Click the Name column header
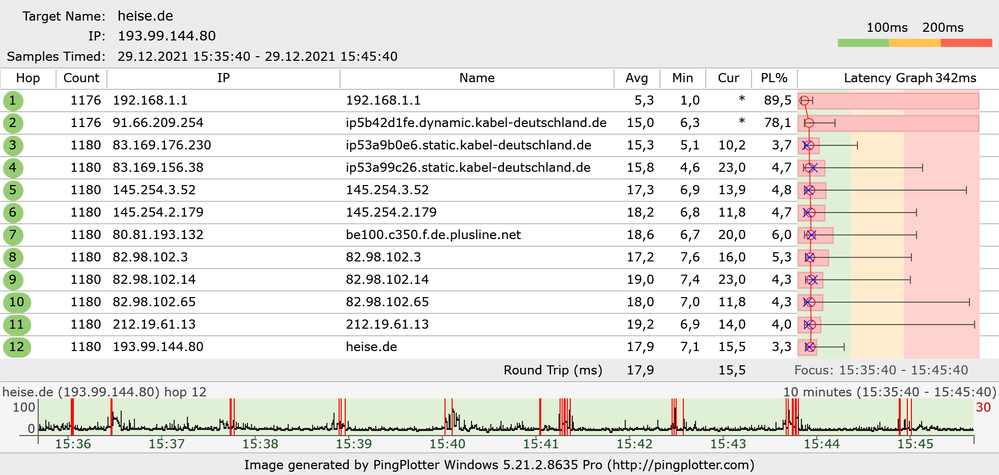Image resolution: width=999 pixels, height=475 pixels. click(x=477, y=78)
